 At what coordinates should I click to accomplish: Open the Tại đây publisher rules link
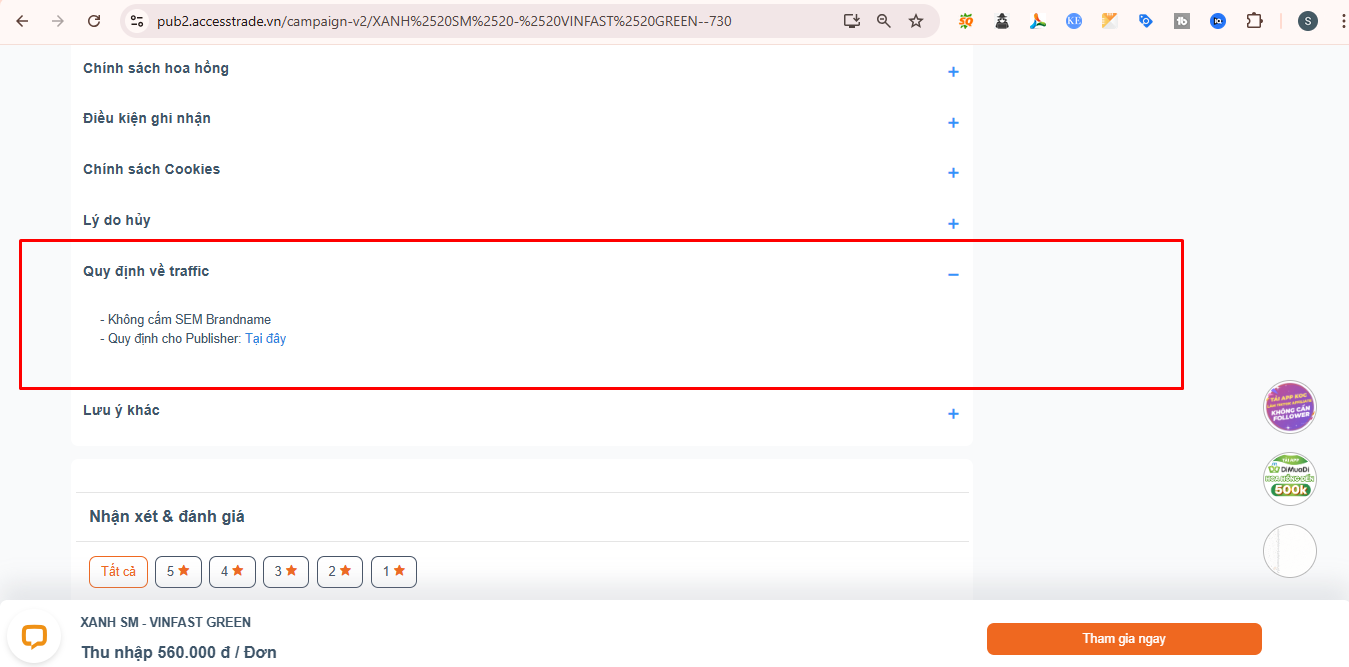point(266,339)
